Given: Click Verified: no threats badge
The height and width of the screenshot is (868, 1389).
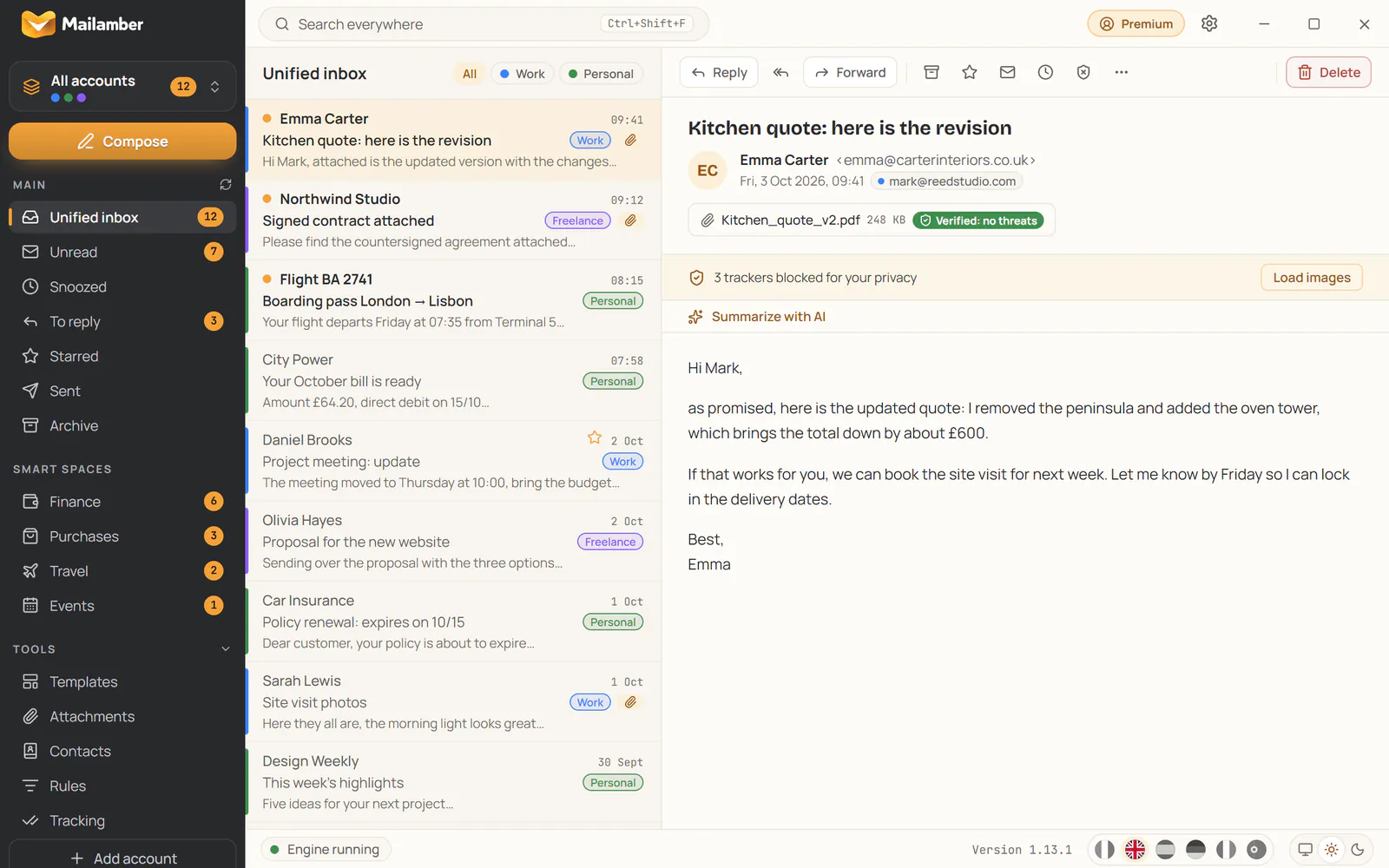Looking at the screenshot, I should (x=978, y=220).
